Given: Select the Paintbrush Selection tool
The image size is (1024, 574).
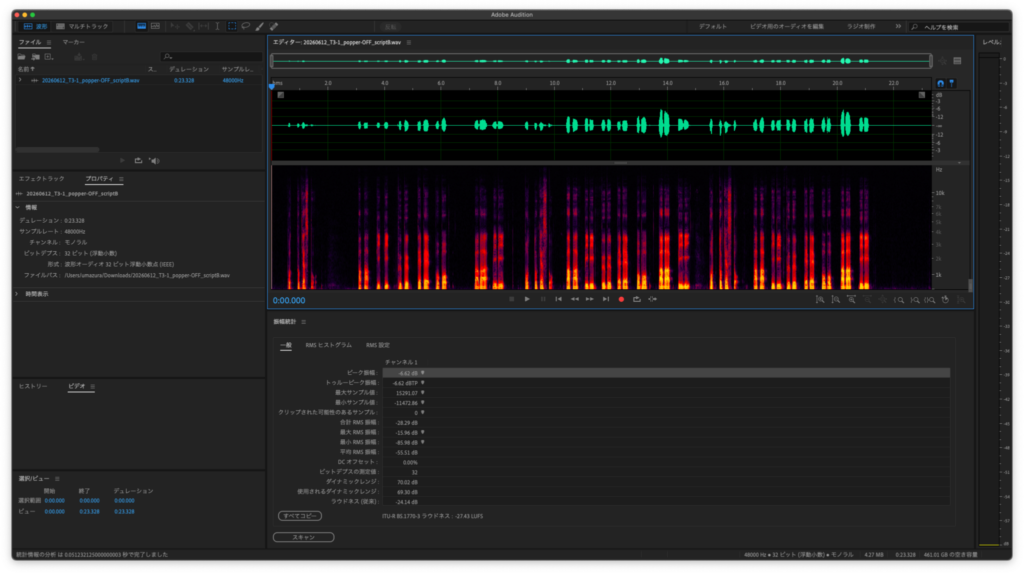Looking at the screenshot, I should [x=260, y=26].
